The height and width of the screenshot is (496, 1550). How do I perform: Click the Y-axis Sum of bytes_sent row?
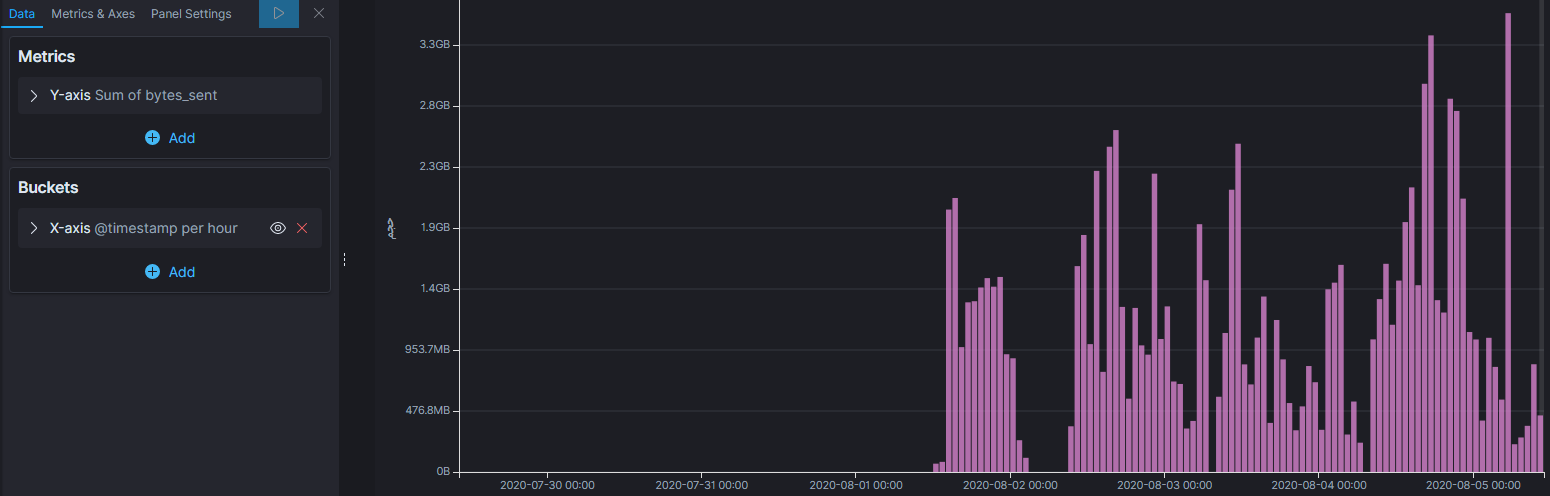pos(170,95)
